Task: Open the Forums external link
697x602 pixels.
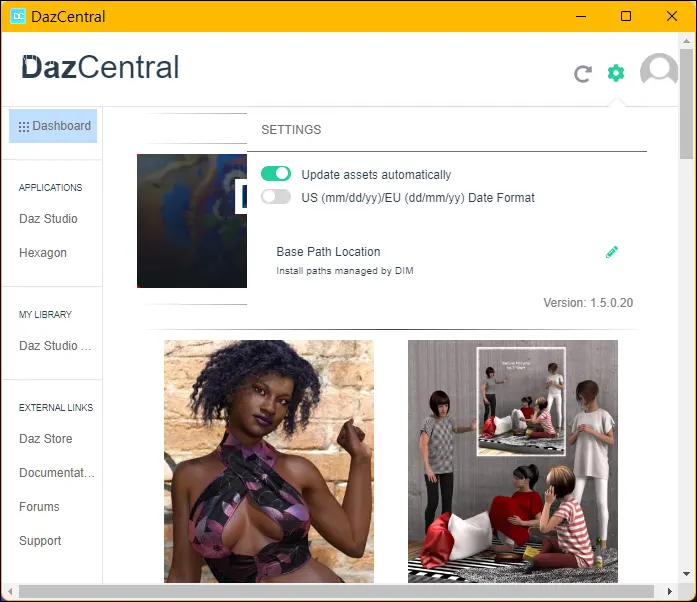Action: click(x=39, y=507)
